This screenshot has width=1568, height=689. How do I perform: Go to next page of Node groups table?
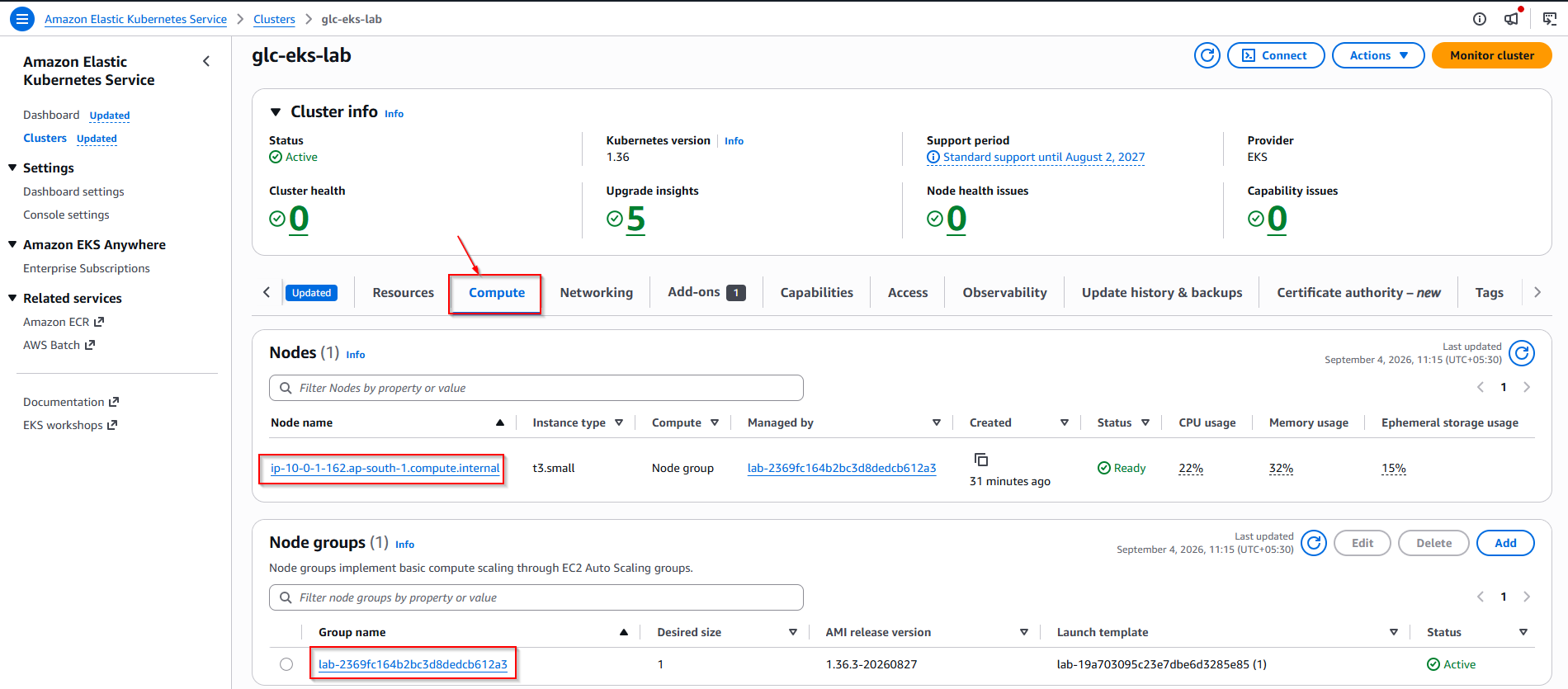point(1527,597)
